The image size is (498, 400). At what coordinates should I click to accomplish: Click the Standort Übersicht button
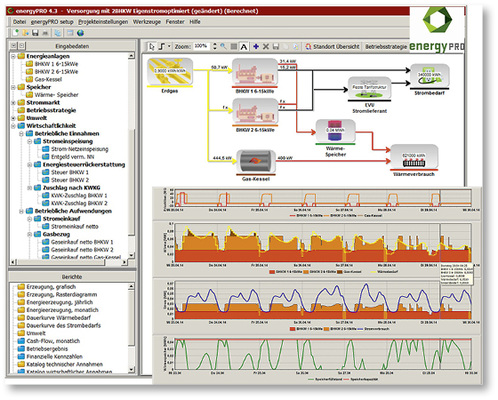point(332,47)
